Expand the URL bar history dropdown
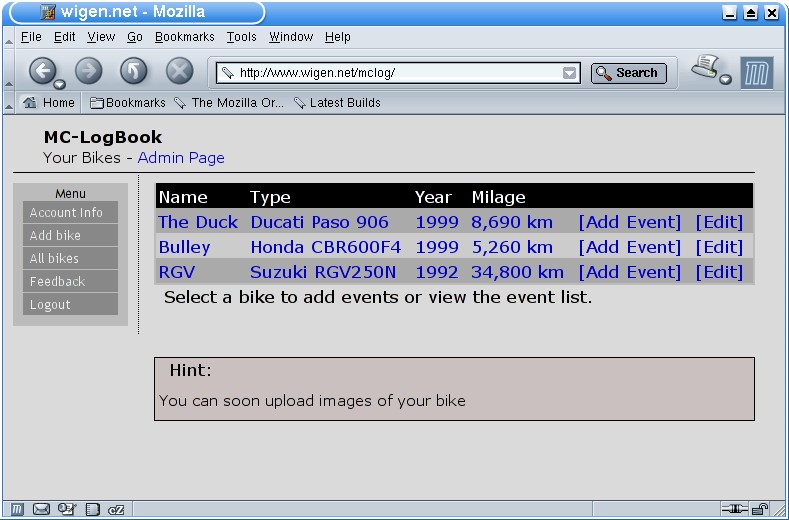The height and width of the screenshot is (520, 789). (x=570, y=73)
